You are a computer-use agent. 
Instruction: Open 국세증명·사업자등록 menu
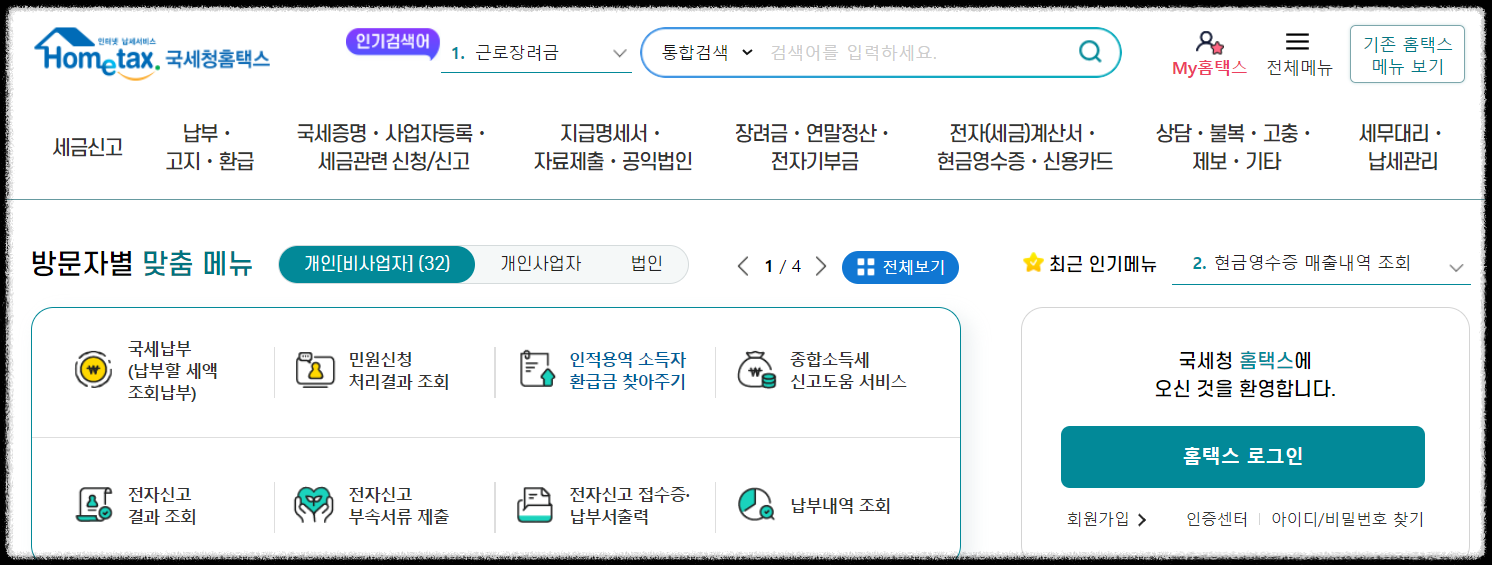[x=391, y=147]
